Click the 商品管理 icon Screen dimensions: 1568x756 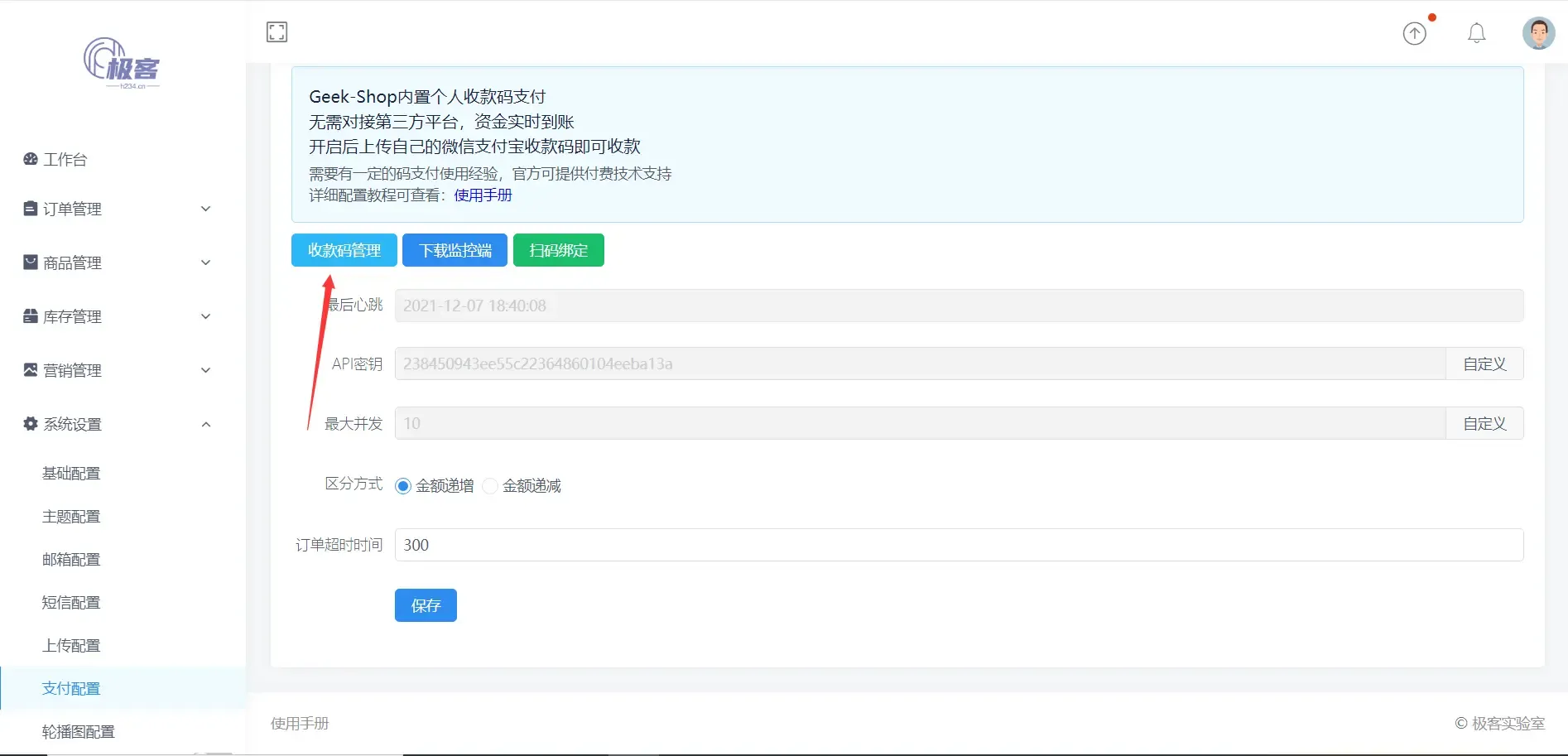click(x=31, y=262)
